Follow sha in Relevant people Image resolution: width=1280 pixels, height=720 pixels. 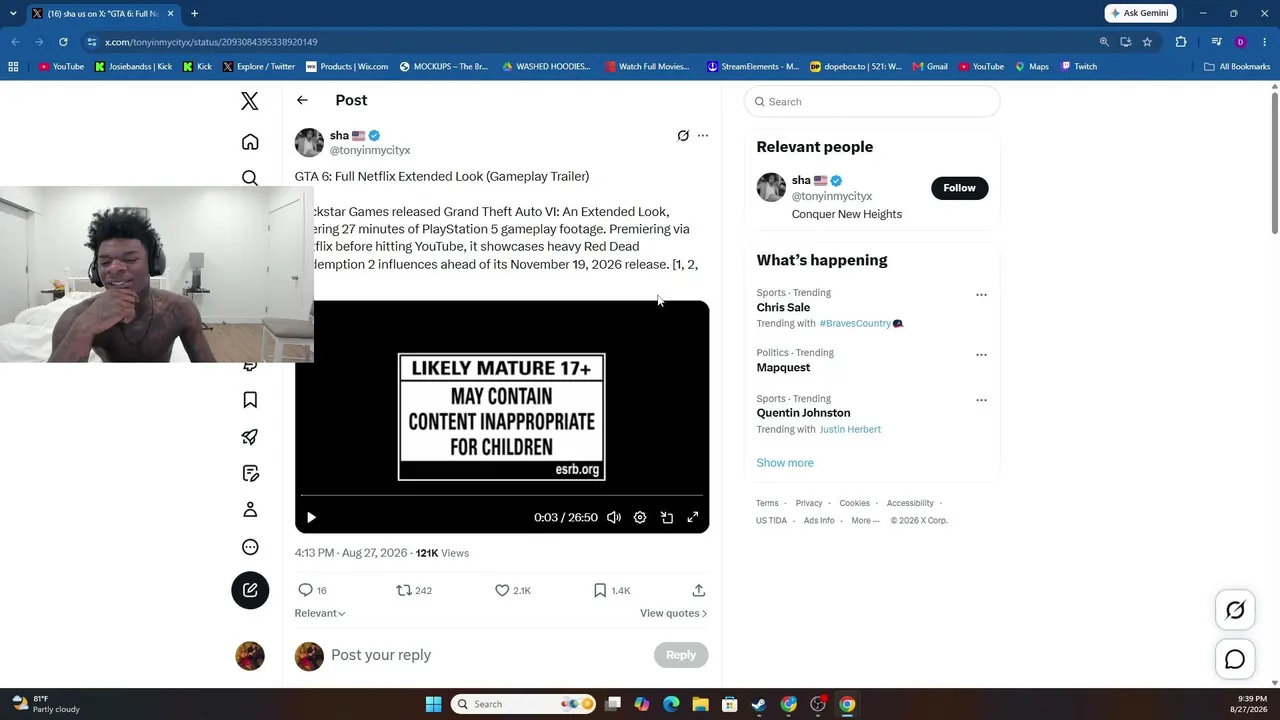(x=959, y=188)
